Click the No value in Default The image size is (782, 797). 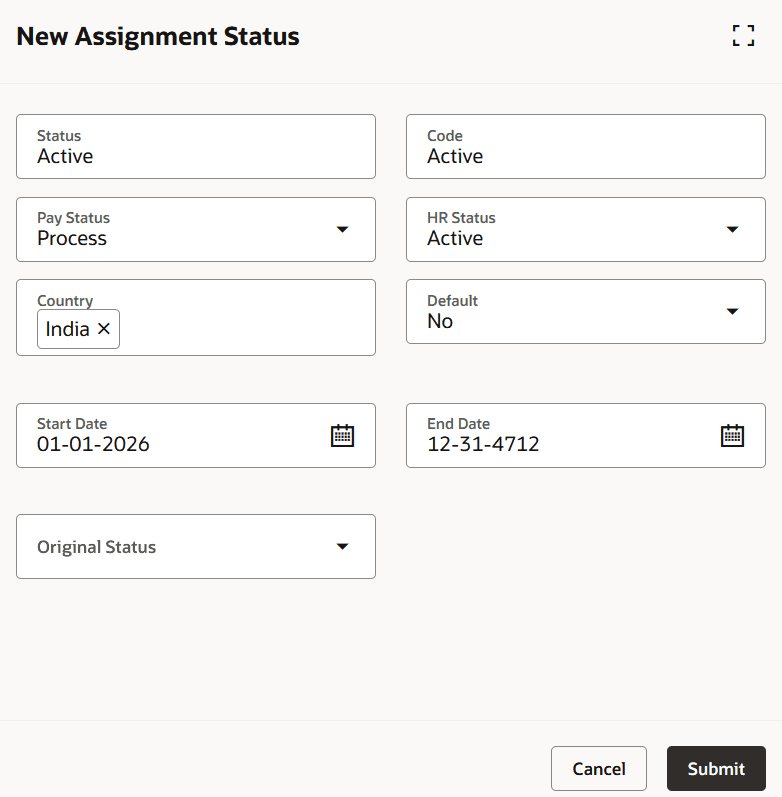coord(440,321)
